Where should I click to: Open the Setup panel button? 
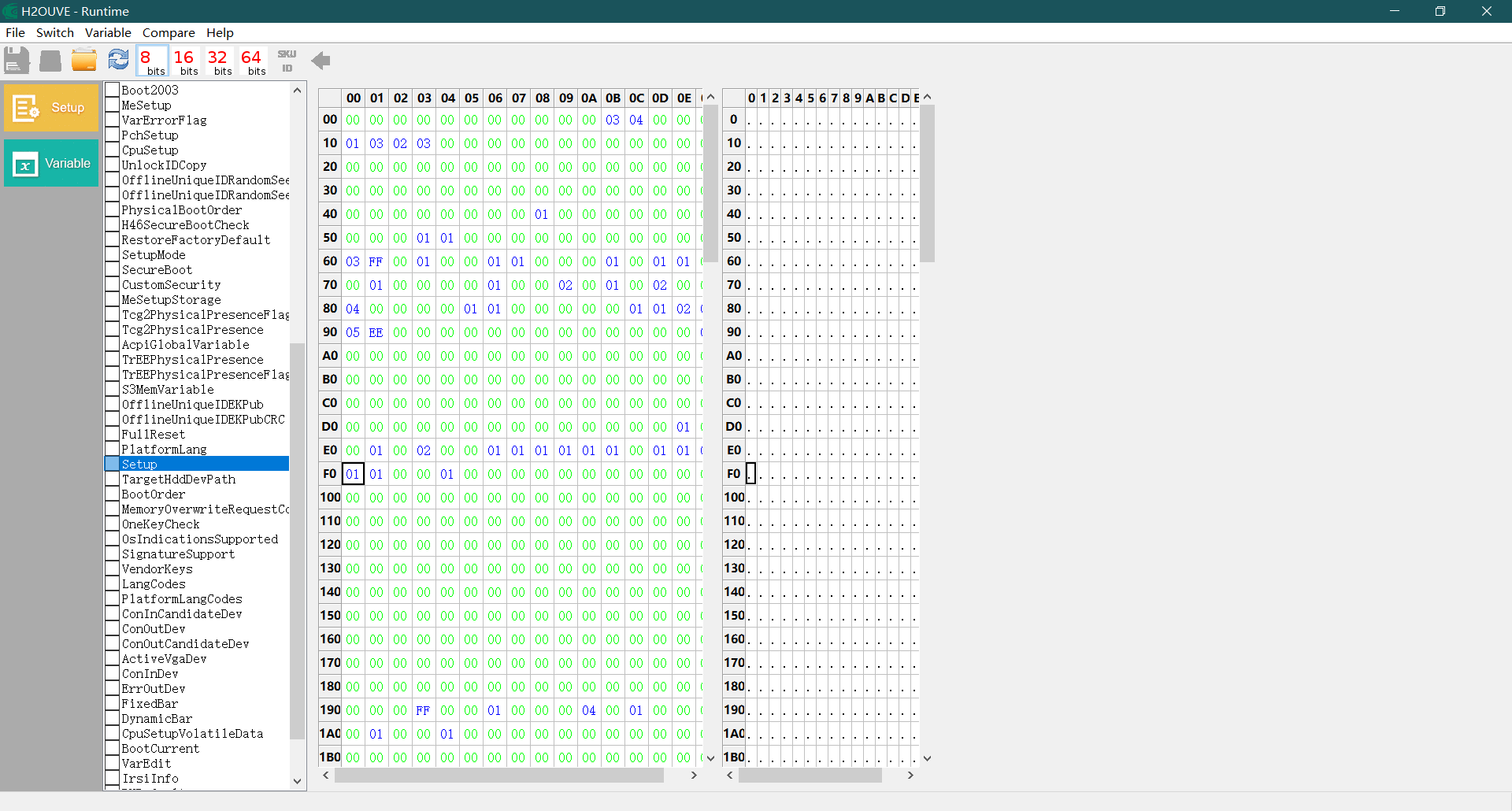click(x=51, y=108)
